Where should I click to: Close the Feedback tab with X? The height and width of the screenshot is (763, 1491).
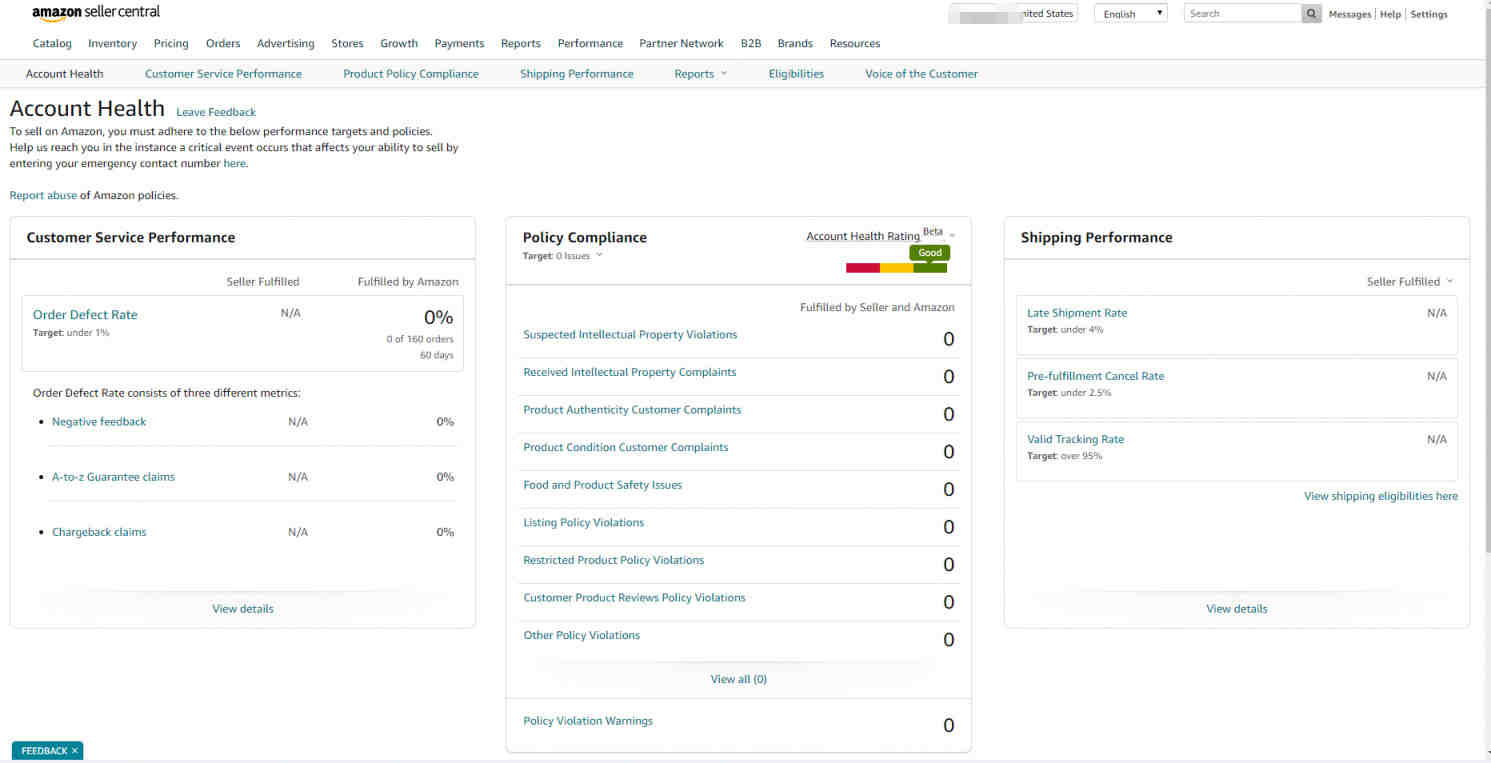click(x=75, y=751)
